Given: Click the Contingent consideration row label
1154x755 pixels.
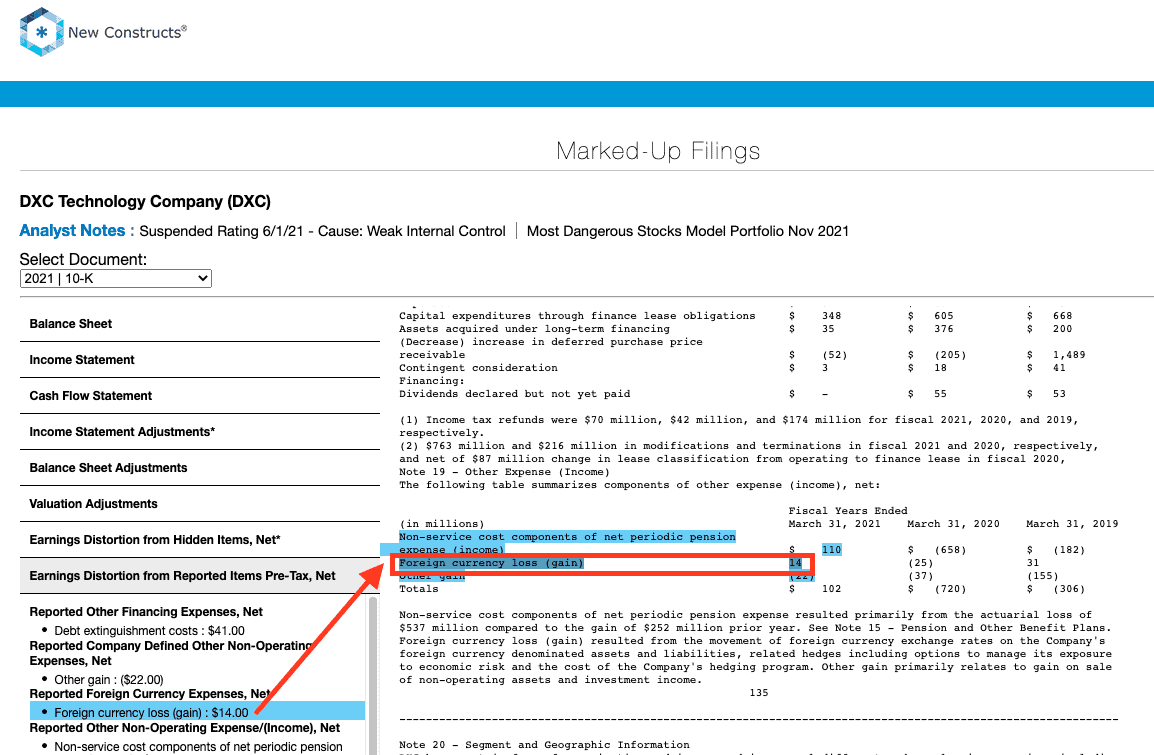Looking at the screenshot, I should tap(478, 368).
